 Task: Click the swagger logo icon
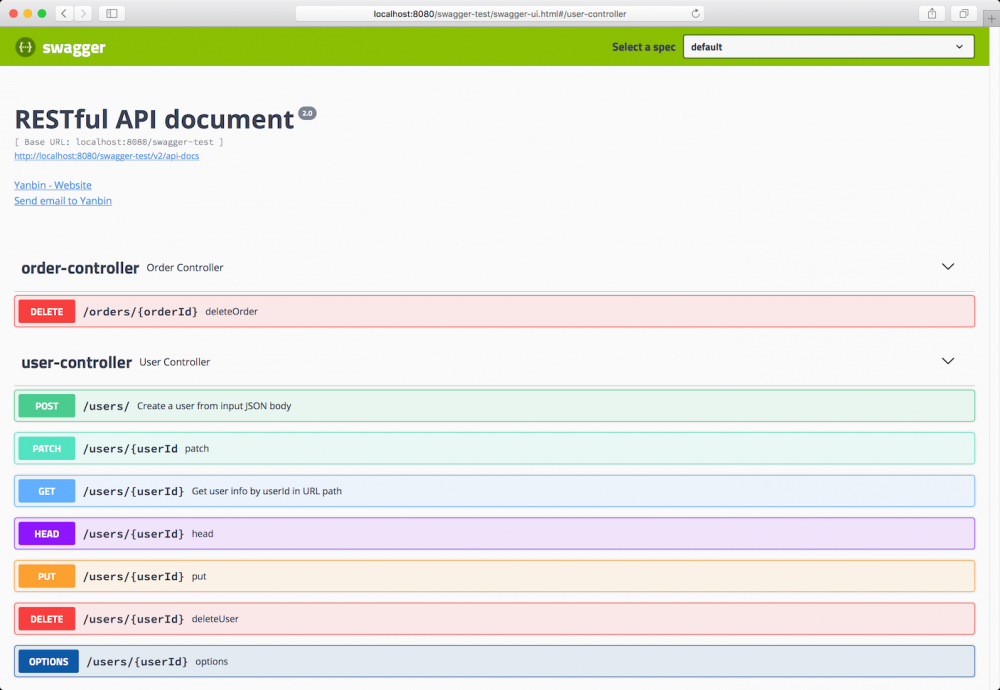coord(25,47)
